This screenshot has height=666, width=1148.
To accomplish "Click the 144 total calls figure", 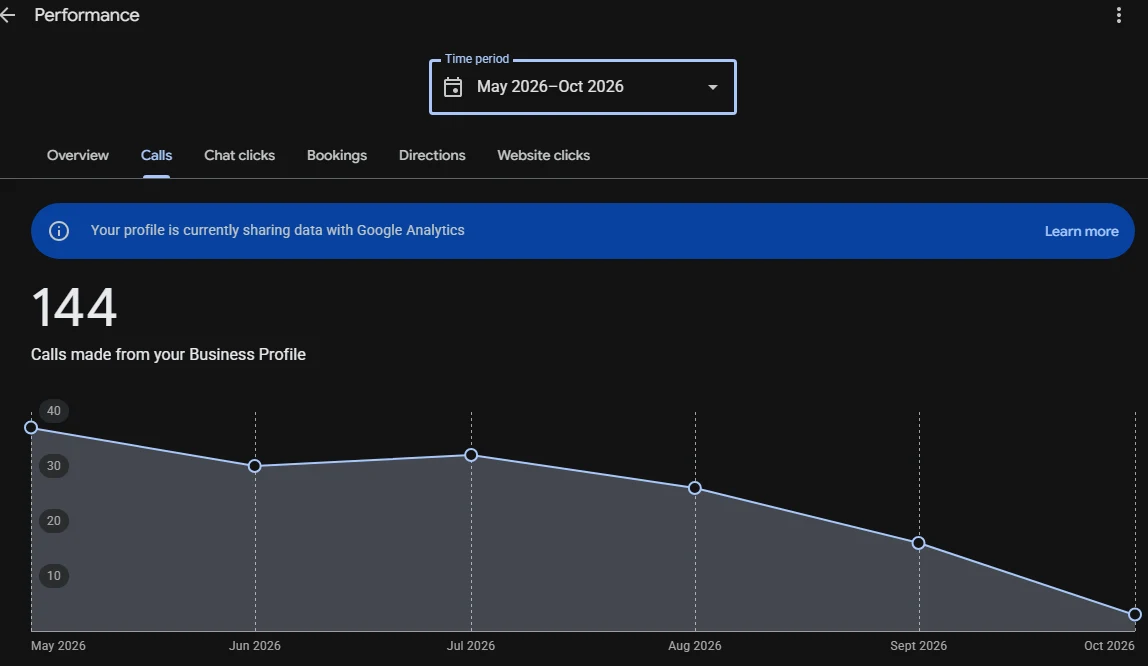I will pyautogui.click(x=74, y=307).
